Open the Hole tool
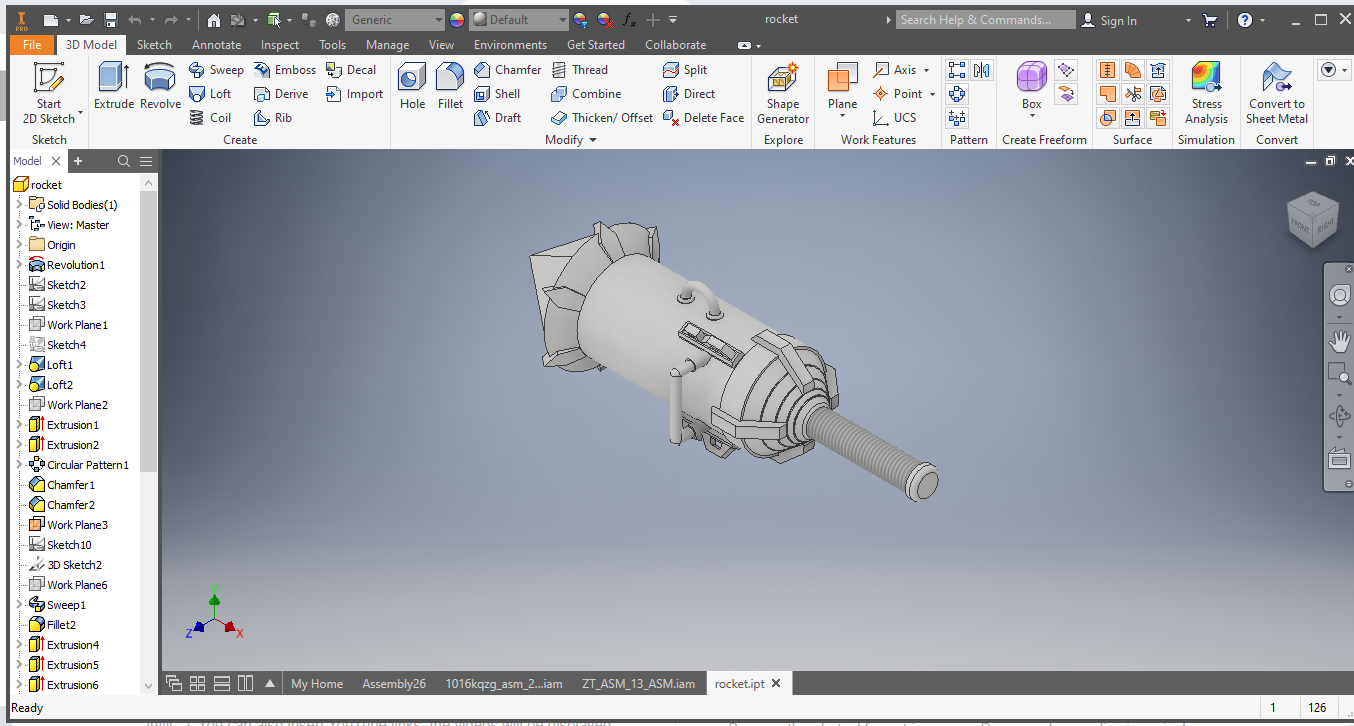Image resolution: width=1354 pixels, height=726 pixels. (411, 86)
